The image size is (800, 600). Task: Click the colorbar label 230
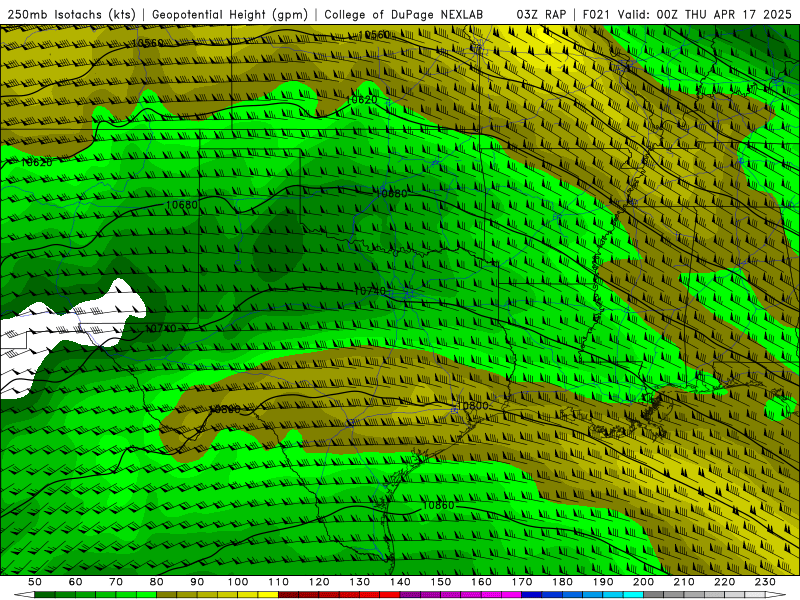(765, 582)
